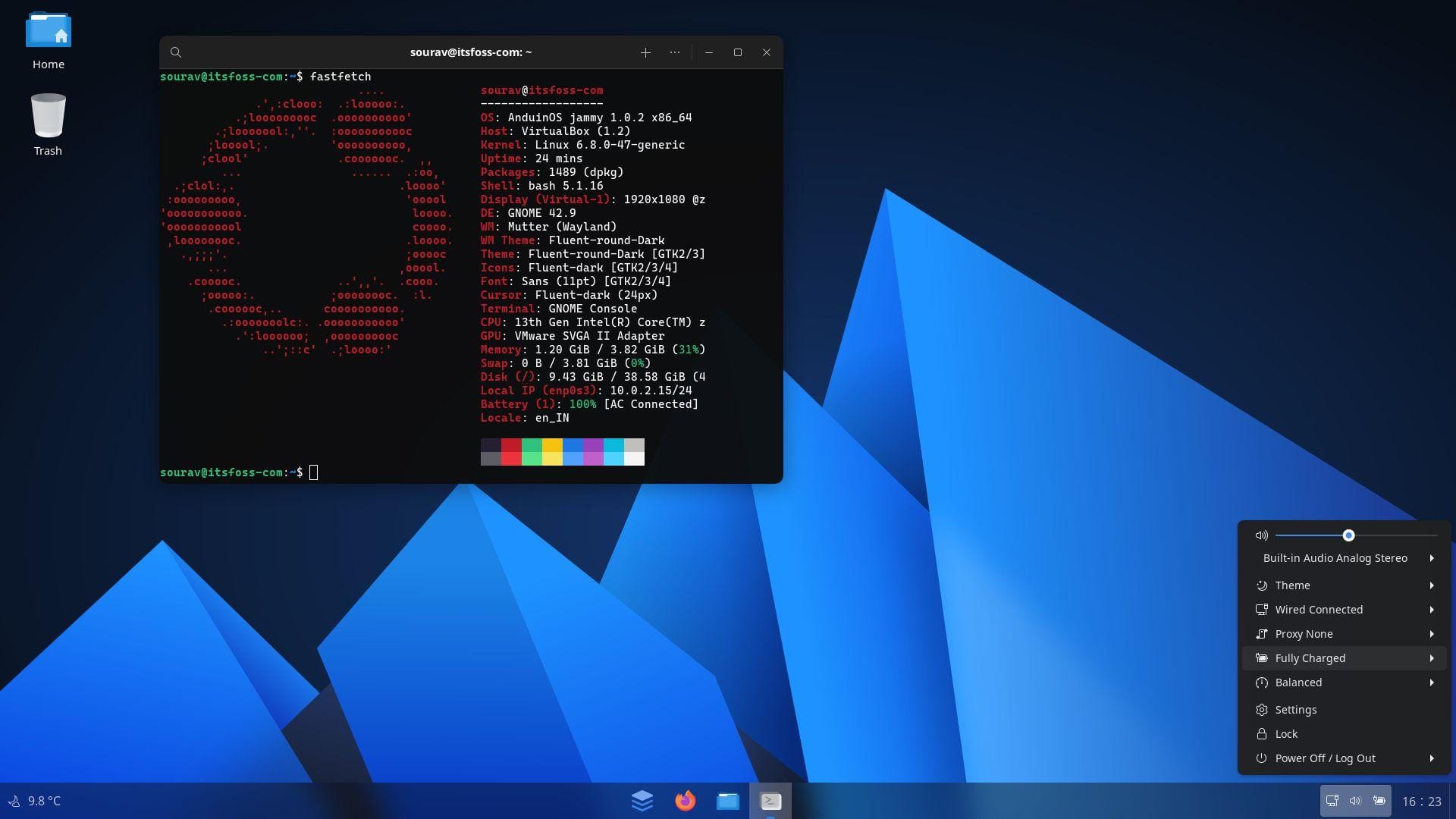The width and height of the screenshot is (1456, 819).
Task: Click the Settings menu entry
Action: click(x=1296, y=709)
